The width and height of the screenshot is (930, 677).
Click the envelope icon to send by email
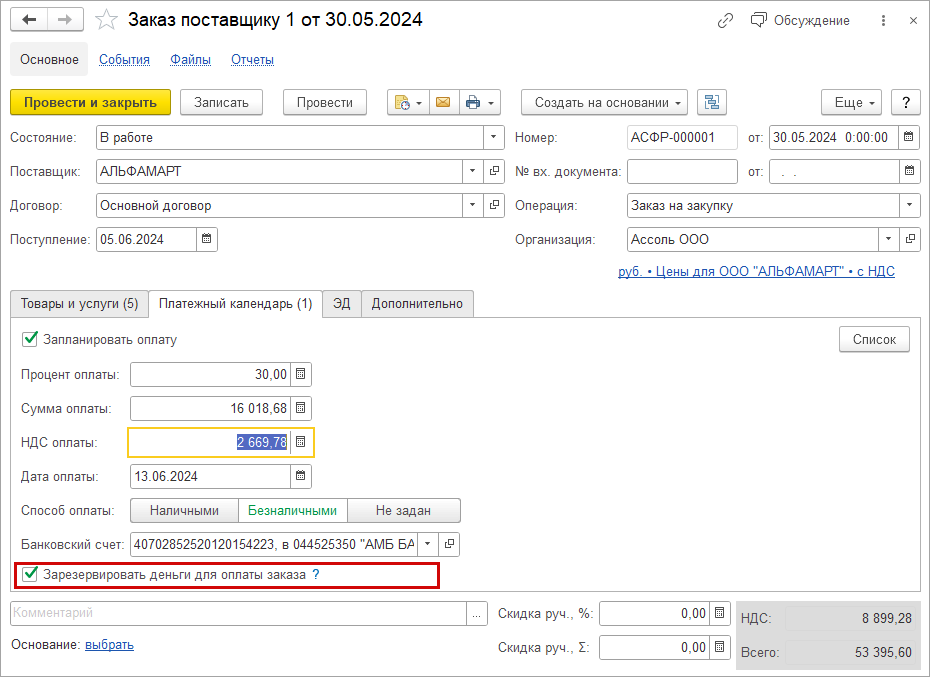pyautogui.click(x=442, y=102)
